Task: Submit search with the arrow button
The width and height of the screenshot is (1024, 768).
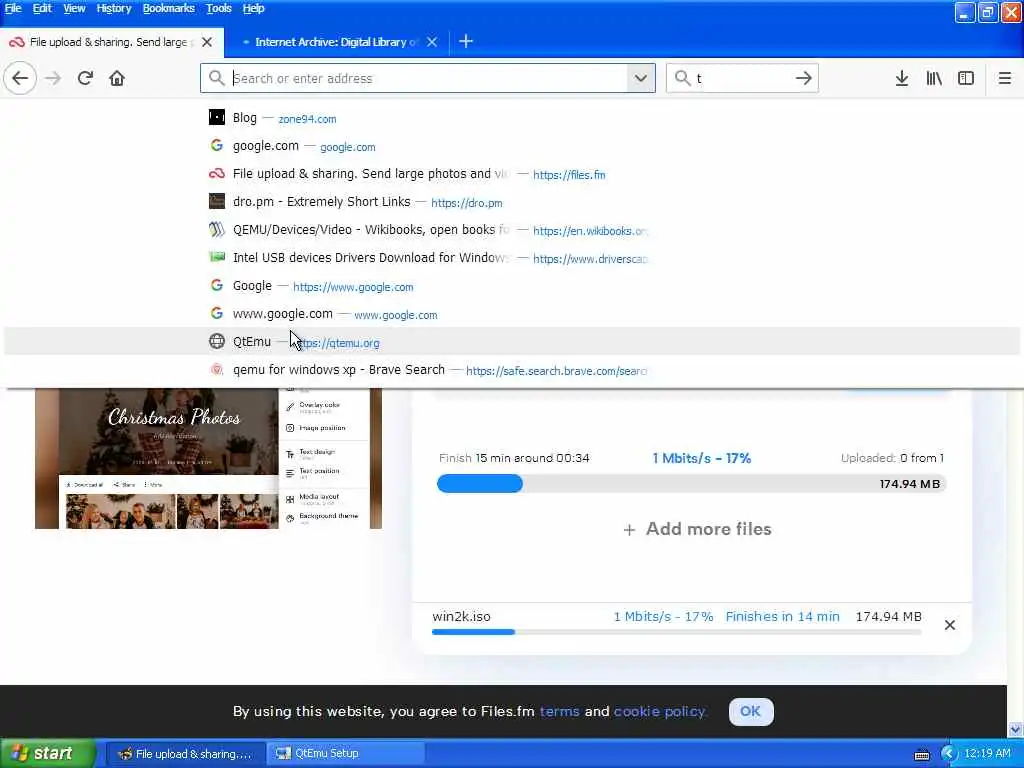Action: click(x=804, y=78)
